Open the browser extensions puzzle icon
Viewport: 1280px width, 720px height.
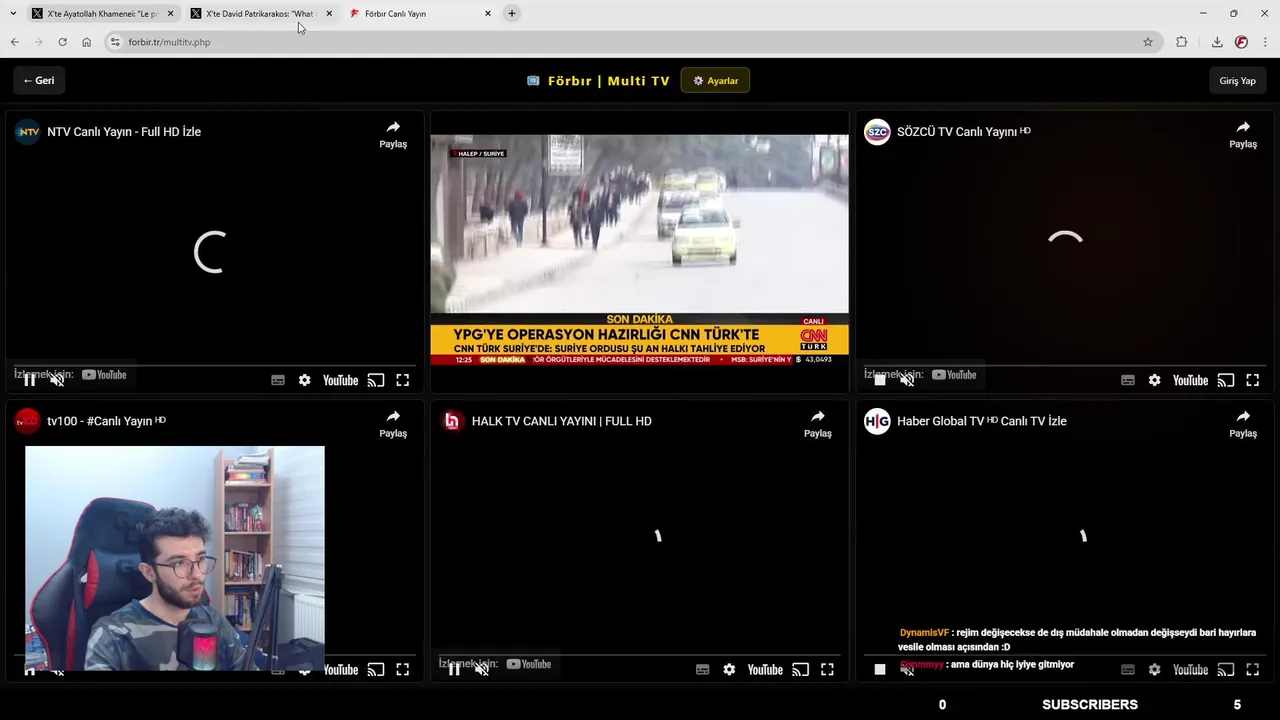pyautogui.click(x=1182, y=42)
